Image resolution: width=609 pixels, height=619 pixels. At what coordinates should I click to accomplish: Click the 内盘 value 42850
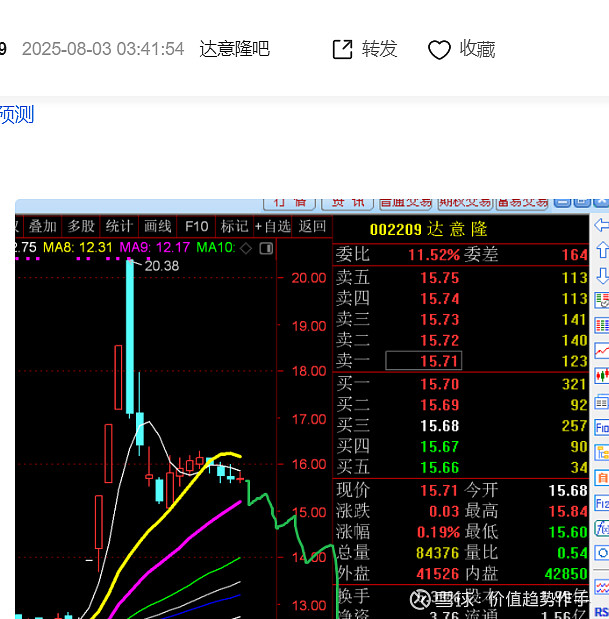click(x=566, y=574)
